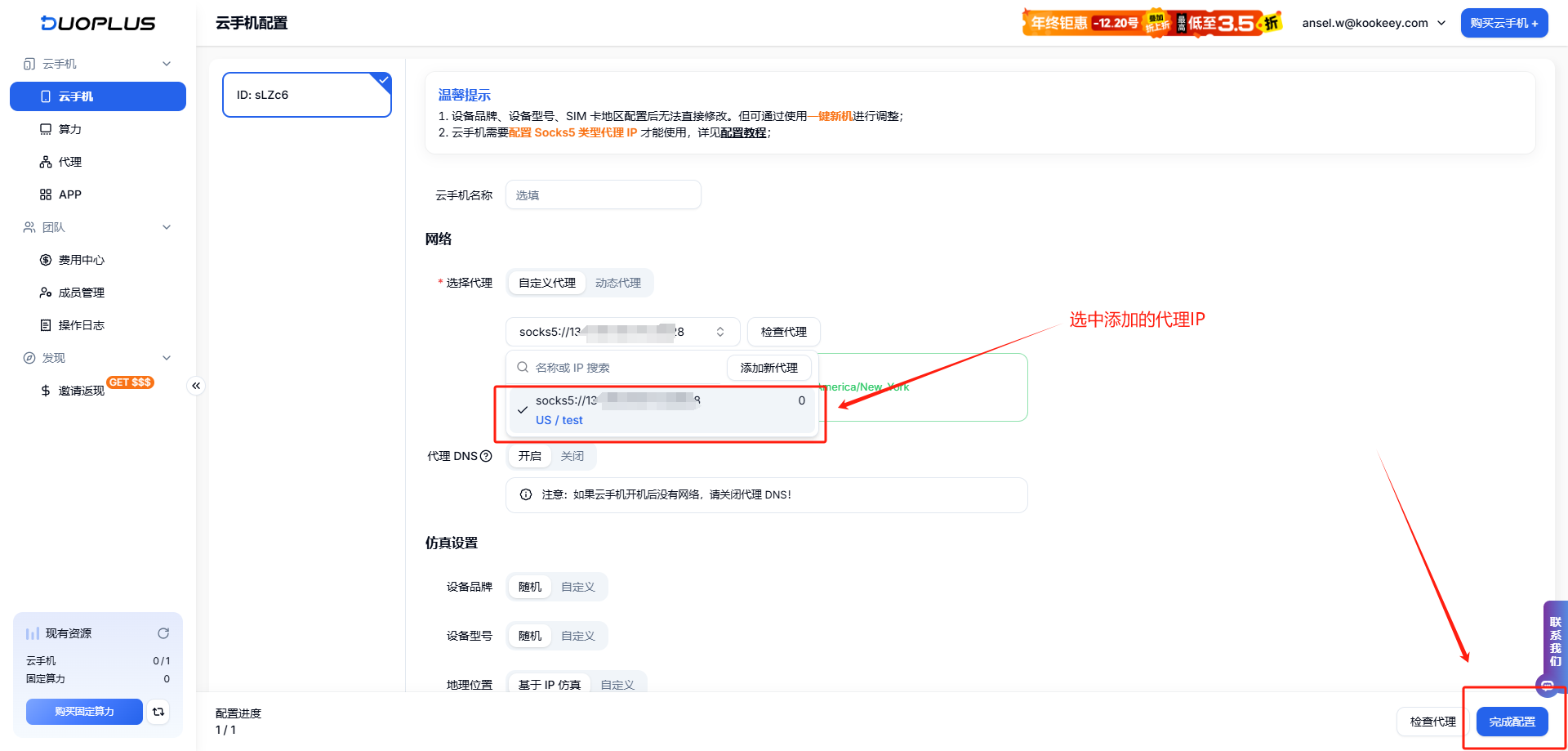Open 费用中心 from the sidebar
Viewport: 1568px width, 751px height.
tap(81, 259)
